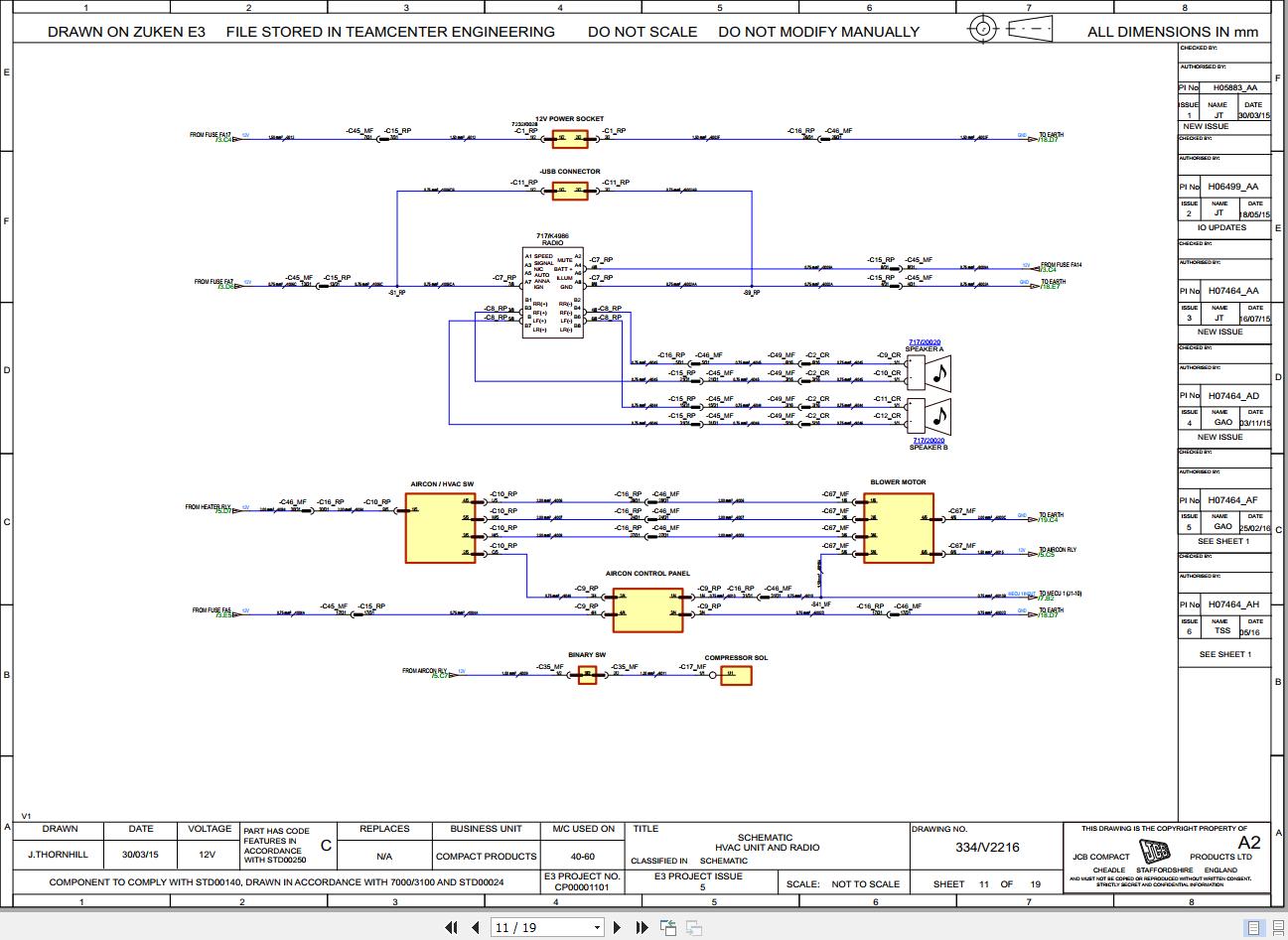Click the drawn-by name 'J.THORNHILL'
The image size is (1288, 940).
[x=58, y=854]
